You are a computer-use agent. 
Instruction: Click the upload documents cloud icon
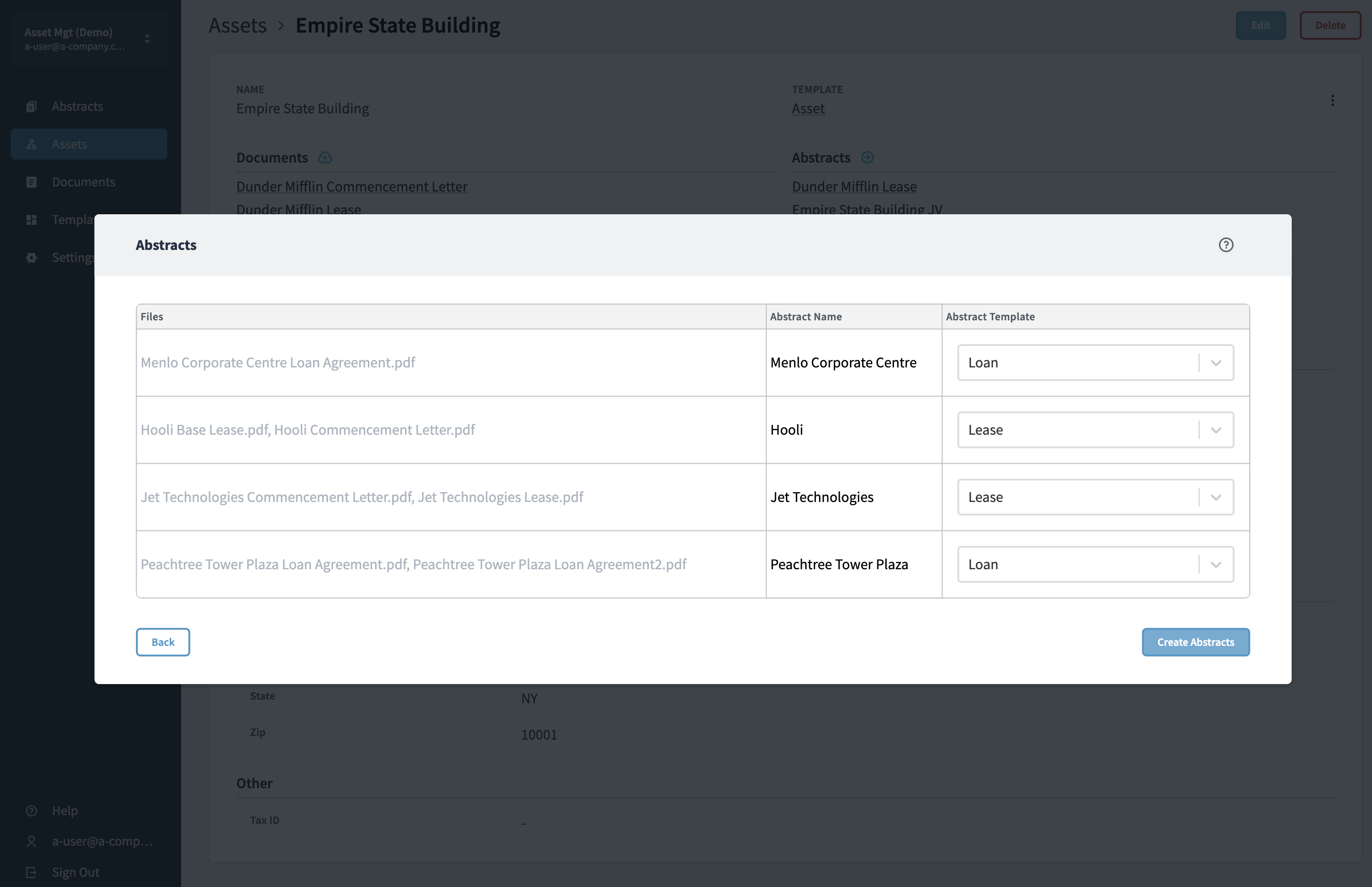325,158
